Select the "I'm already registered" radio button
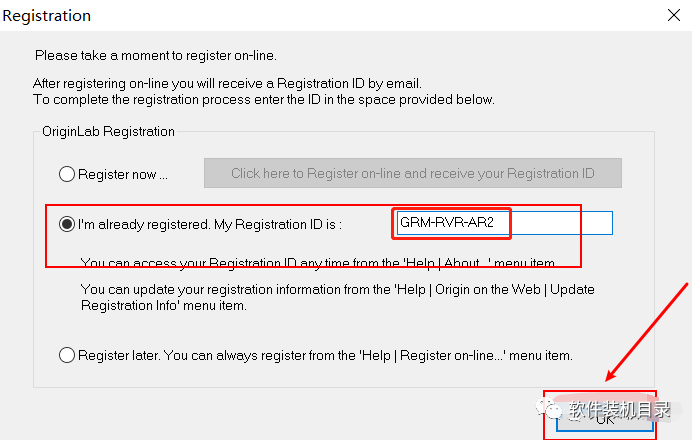The width and height of the screenshot is (693, 440). coord(67,224)
